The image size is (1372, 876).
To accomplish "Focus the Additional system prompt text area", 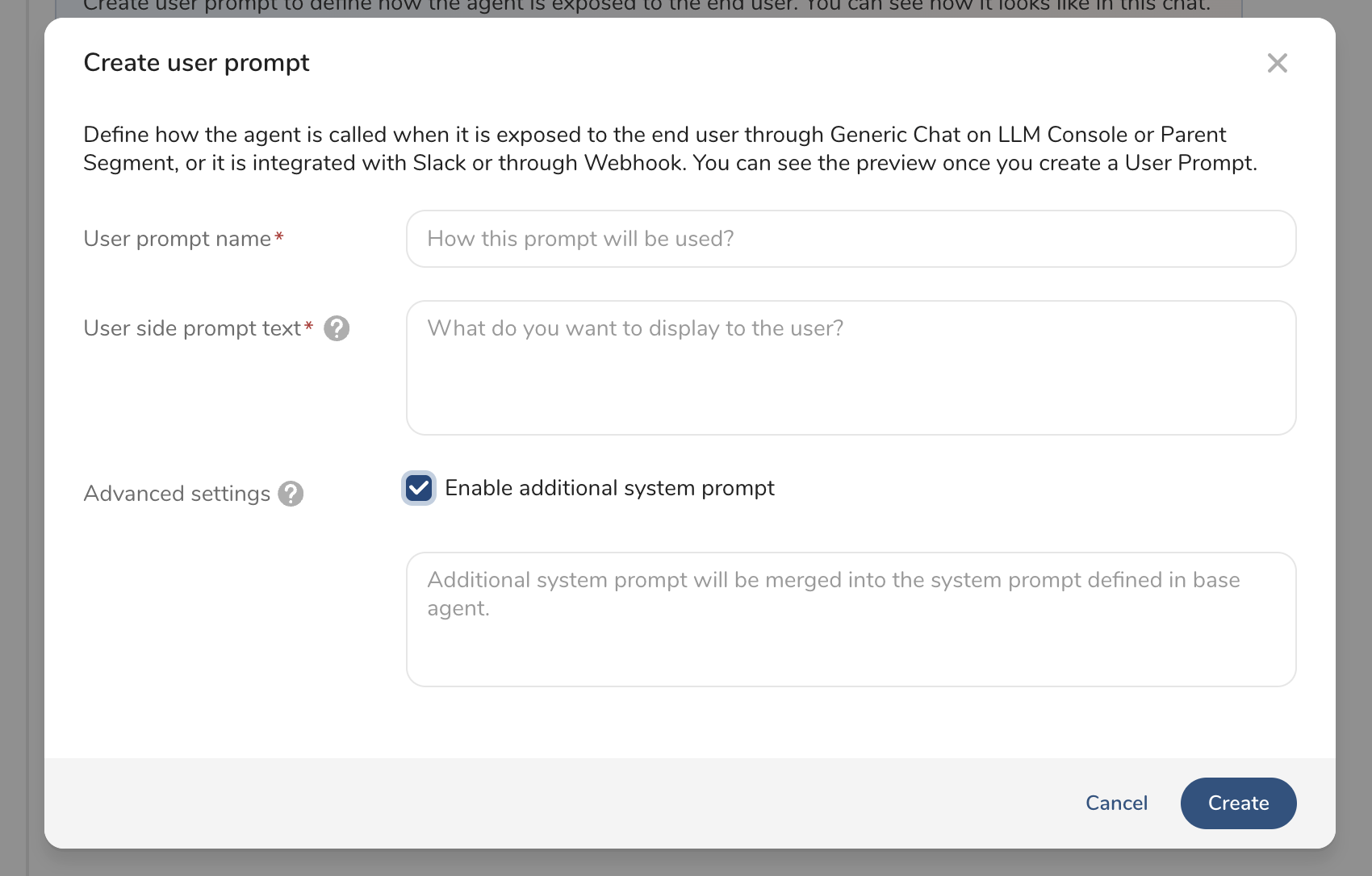I will tap(851, 619).
